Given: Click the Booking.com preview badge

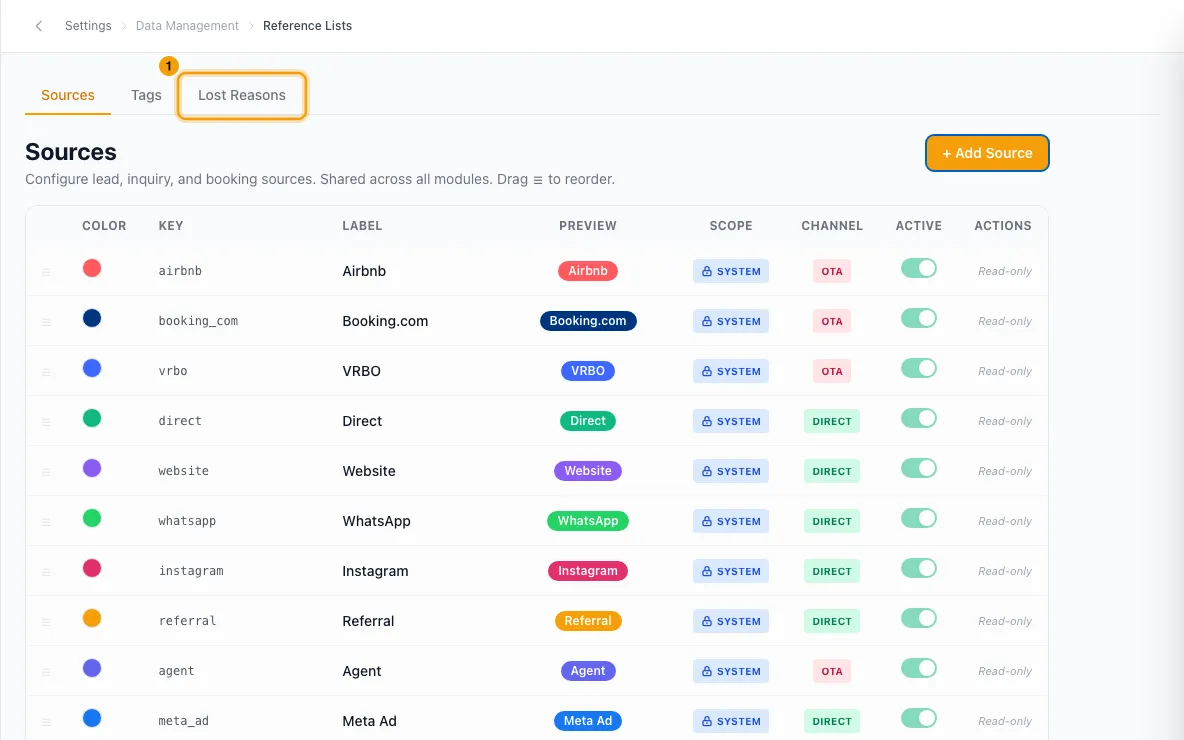Looking at the screenshot, I should (x=587, y=321).
